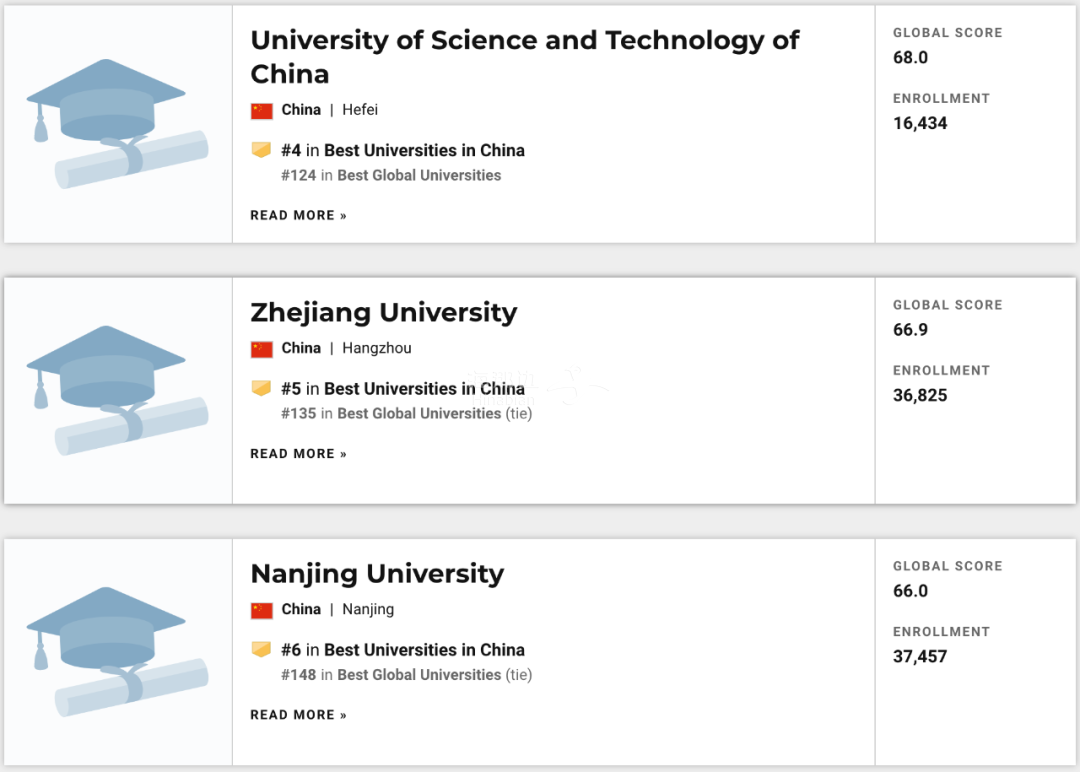
Task: Select Zhejiang University global score 66.9
Action: tap(911, 330)
